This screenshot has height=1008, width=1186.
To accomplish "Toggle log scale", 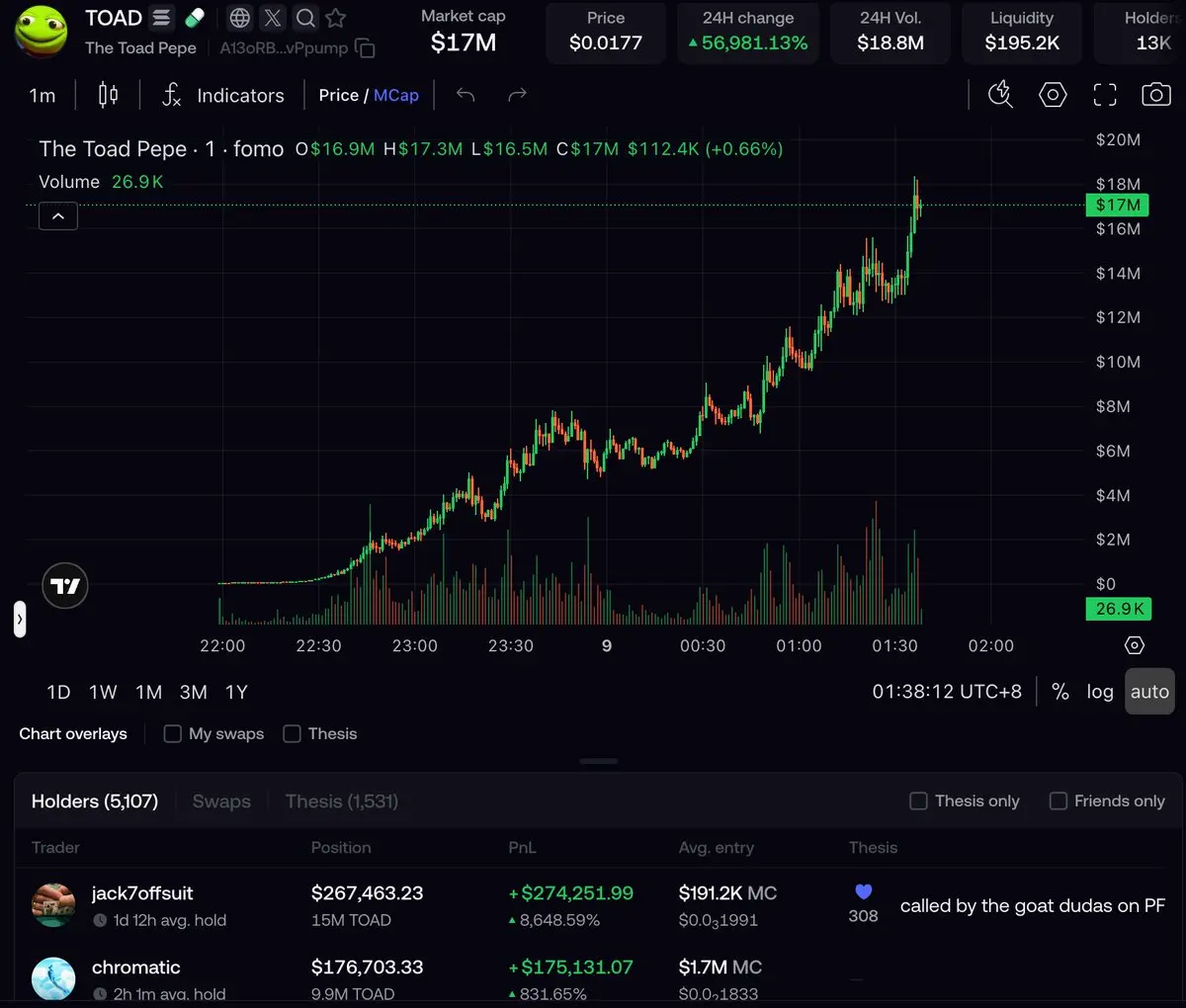I will pyautogui.click(x=1100, y=692).
